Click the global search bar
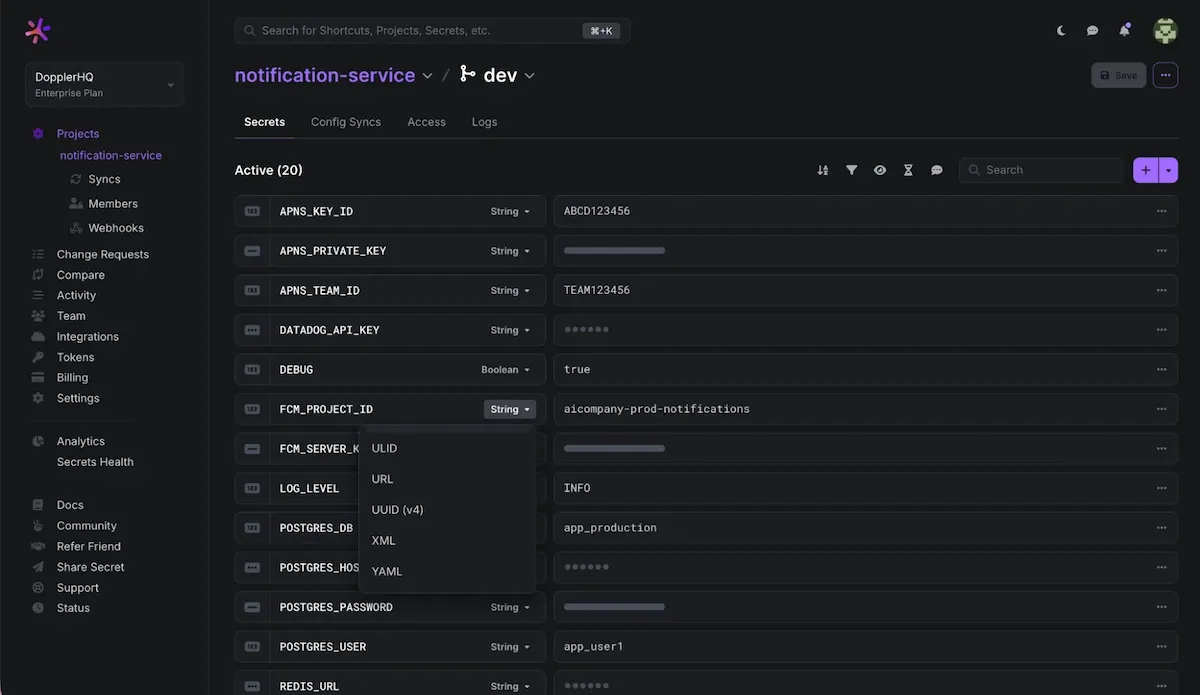The width and height of the screenshot is (1200, 695). click(432, 31)
